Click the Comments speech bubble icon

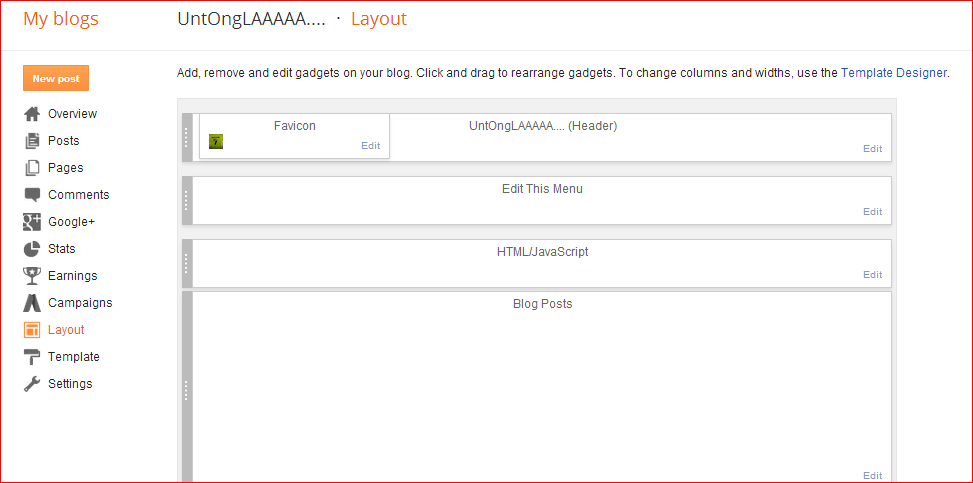point(32,195)
